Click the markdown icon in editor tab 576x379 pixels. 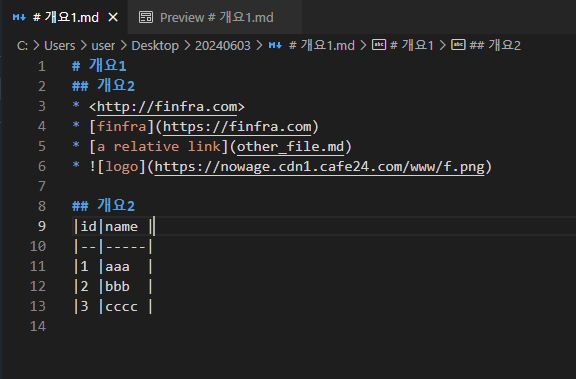[19, 17]
